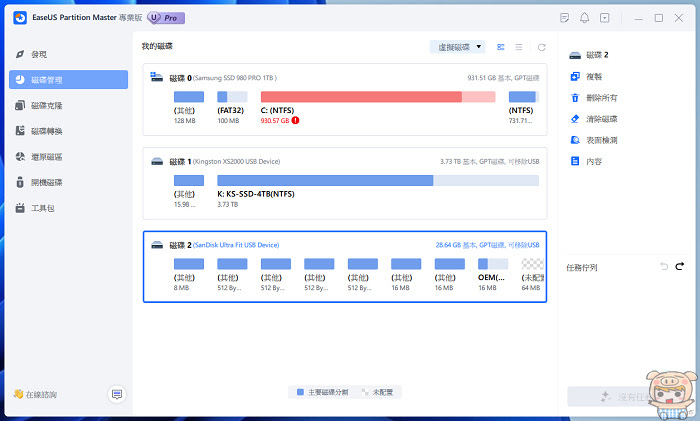Click the red warning icon by 930.57 GB
This screenshot has height=421, width=700.
(296, 121)
